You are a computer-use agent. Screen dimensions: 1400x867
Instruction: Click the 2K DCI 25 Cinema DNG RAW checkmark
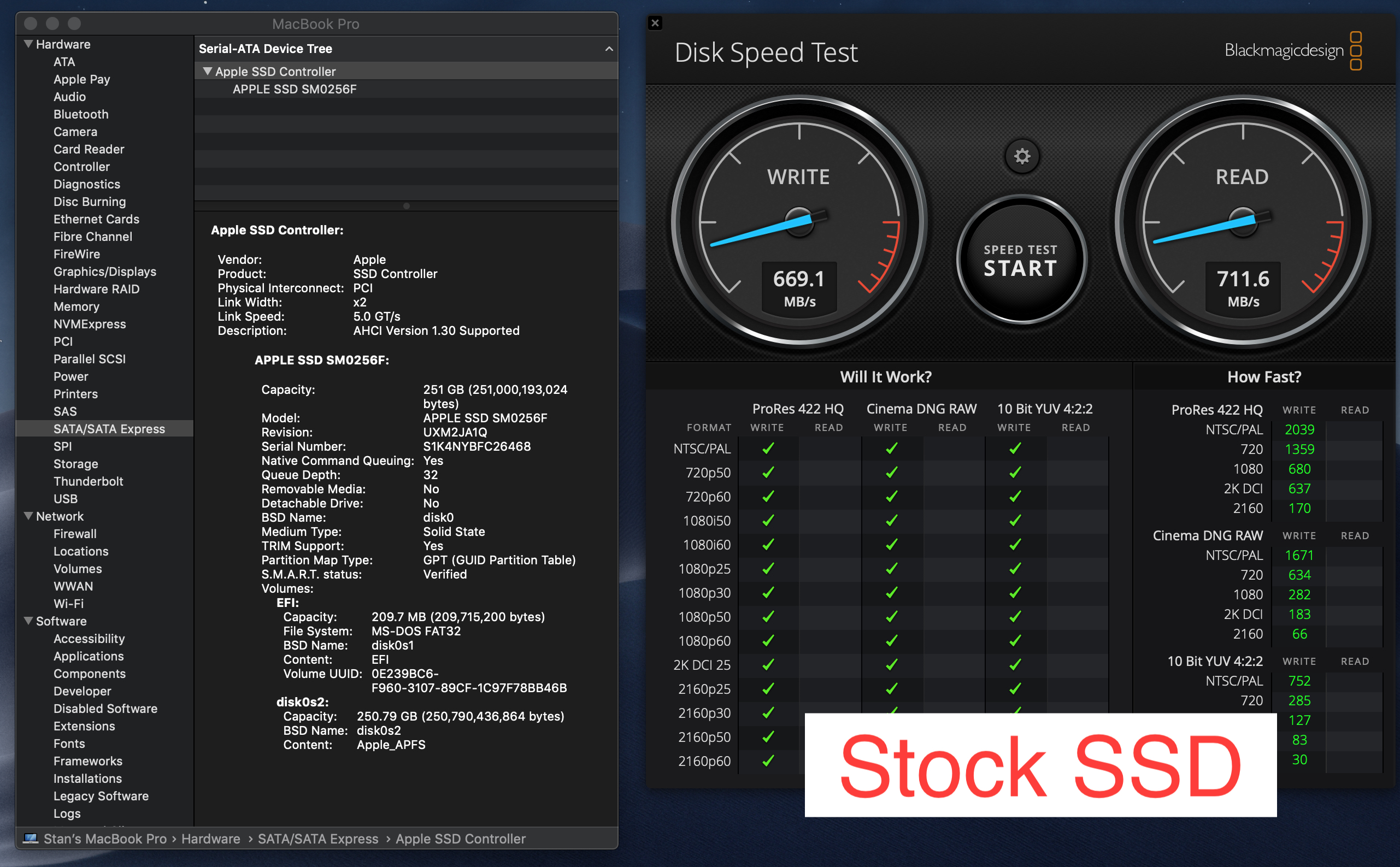[x=890, y=665]
